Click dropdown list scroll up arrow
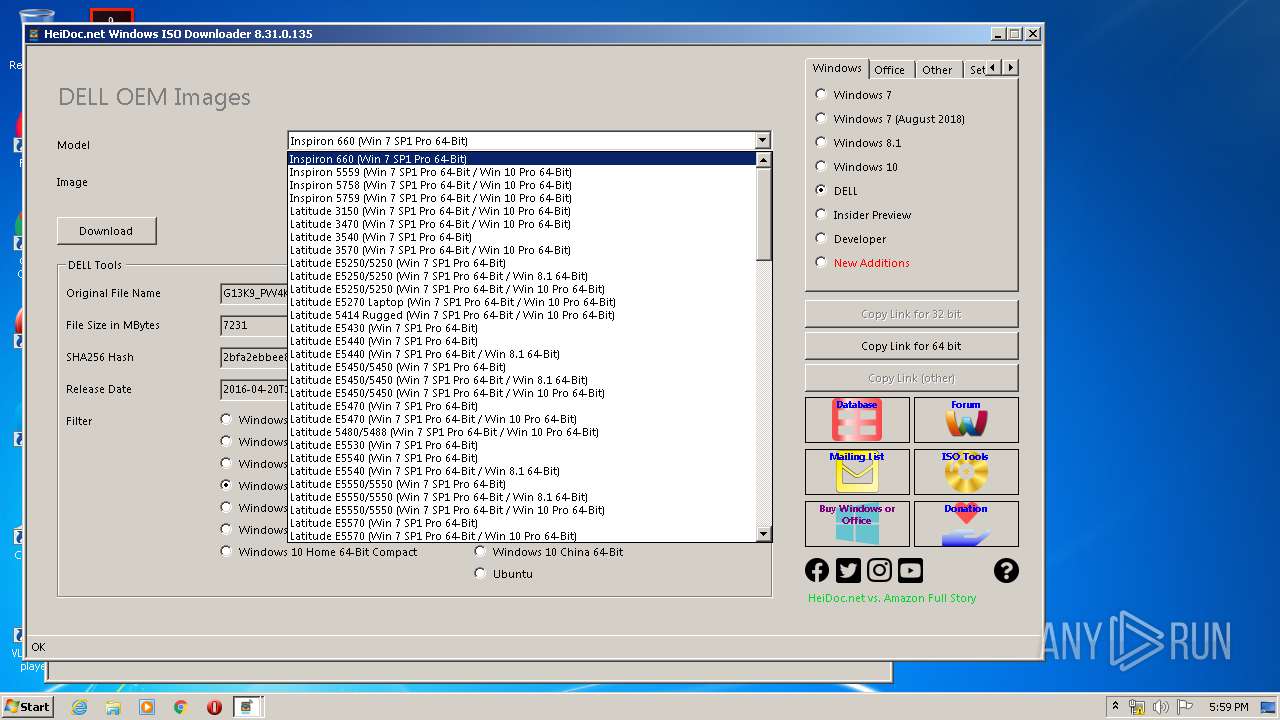The height and width of the screenshot is (720, 1280). pyautogui.click(x=764, y=160)
